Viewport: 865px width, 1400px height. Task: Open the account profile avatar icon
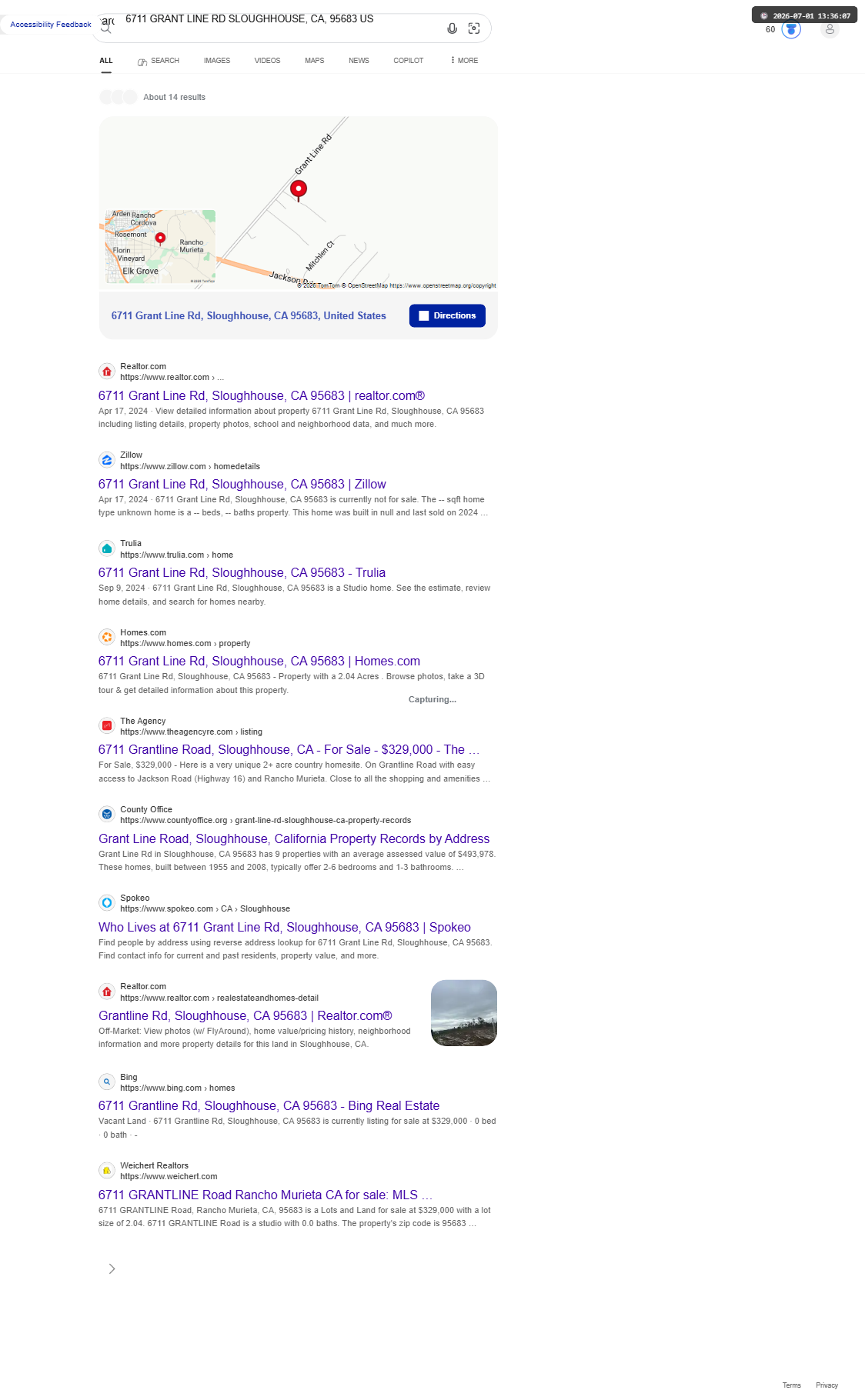coord(830,29)
